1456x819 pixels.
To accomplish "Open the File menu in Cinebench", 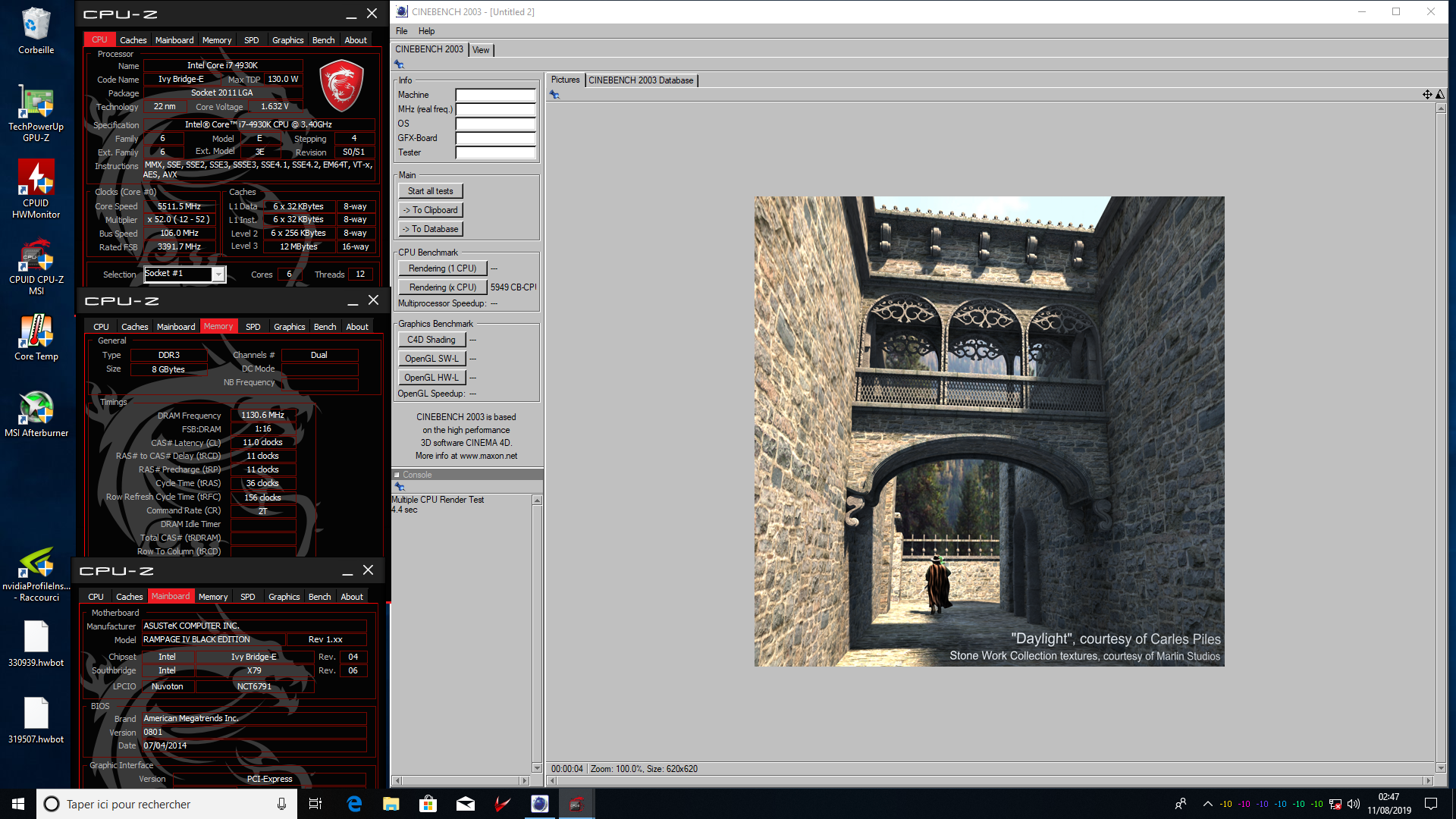I will pos(401,31).
